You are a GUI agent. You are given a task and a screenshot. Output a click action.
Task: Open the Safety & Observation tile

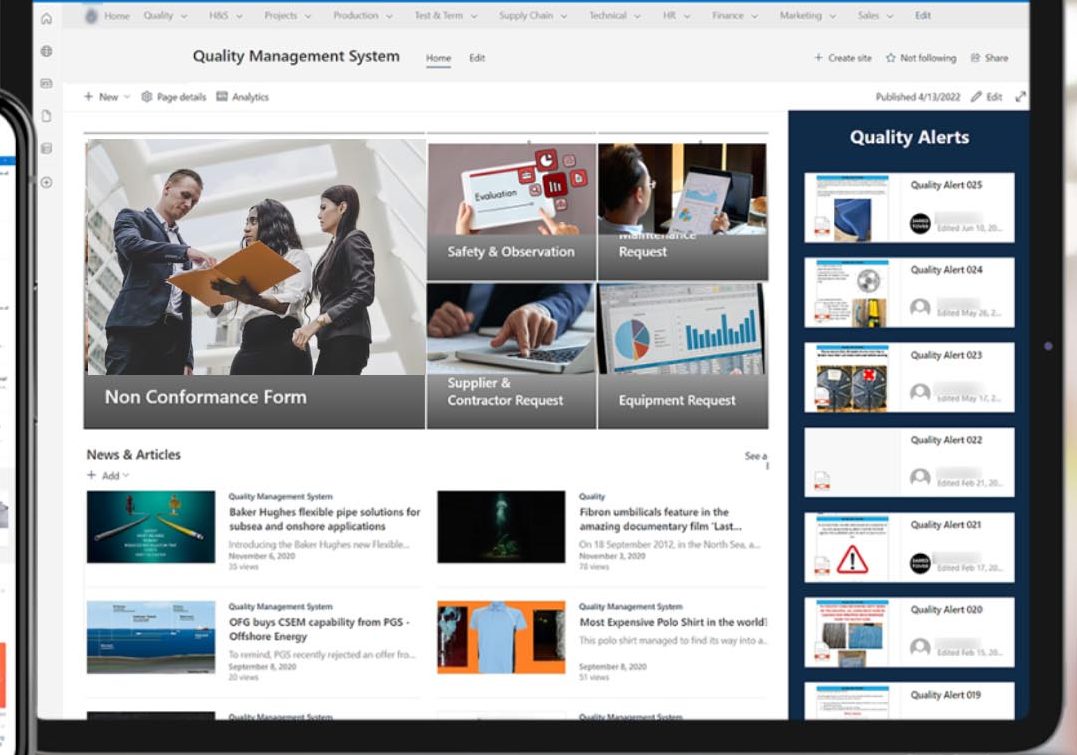click(x=511, y=212)
